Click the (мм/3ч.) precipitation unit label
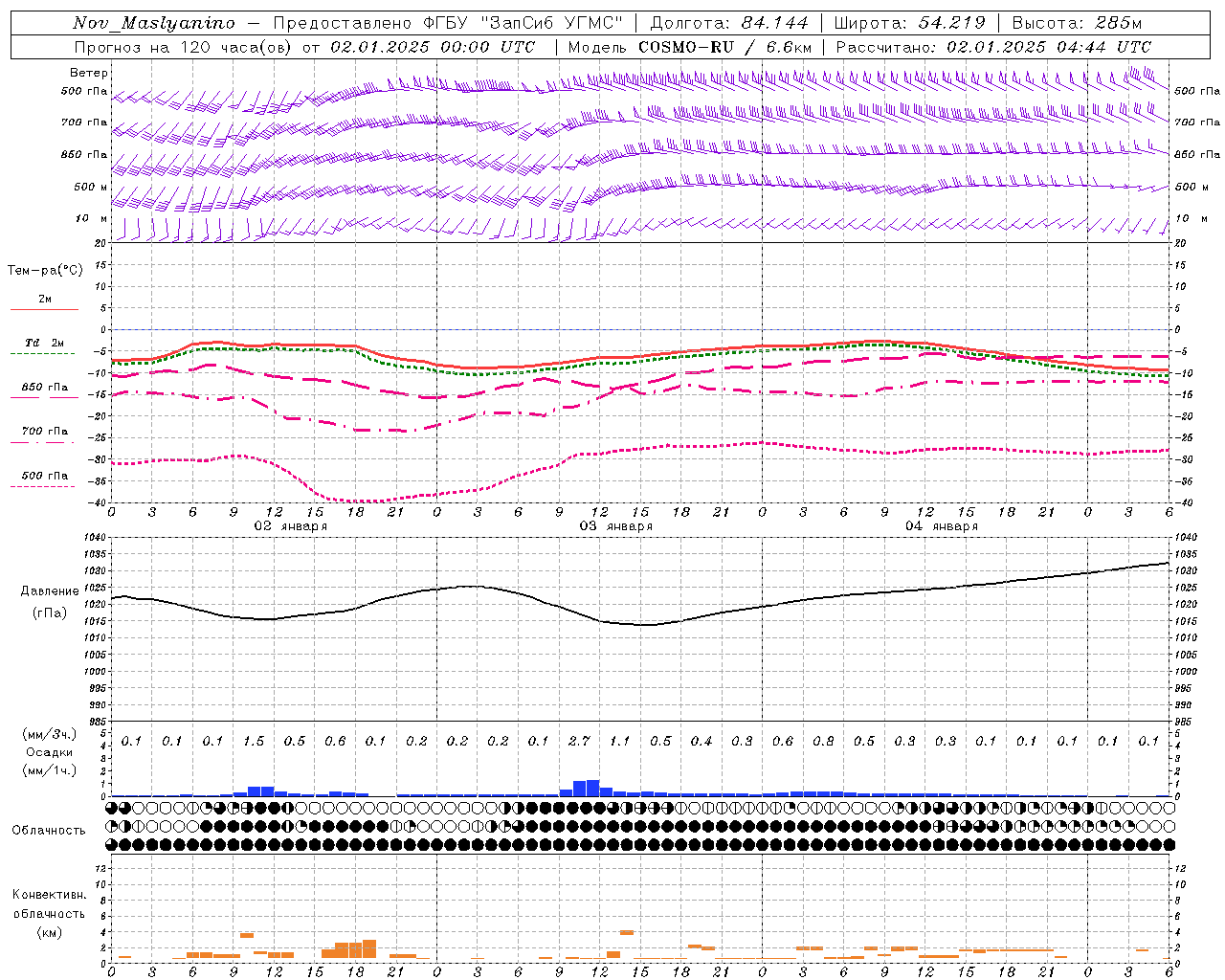This screenshot has width=1225, height=980. (49, 734)
